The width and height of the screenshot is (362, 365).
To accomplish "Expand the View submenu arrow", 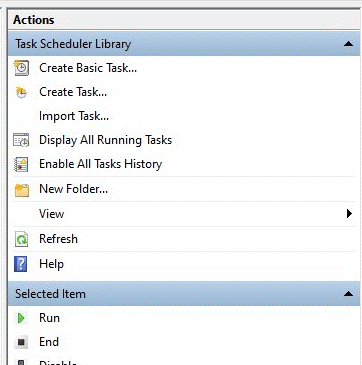I will tap(349, 213).
